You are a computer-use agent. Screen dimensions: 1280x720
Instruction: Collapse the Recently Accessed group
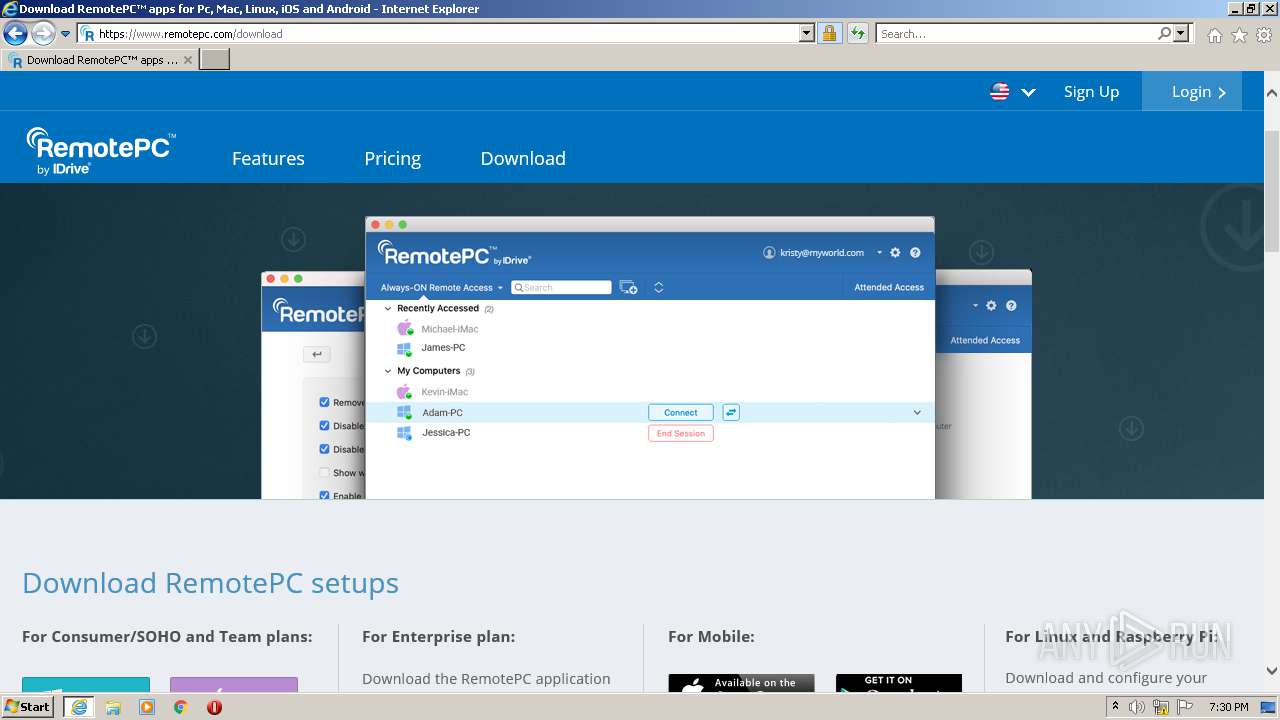(388, 309)
